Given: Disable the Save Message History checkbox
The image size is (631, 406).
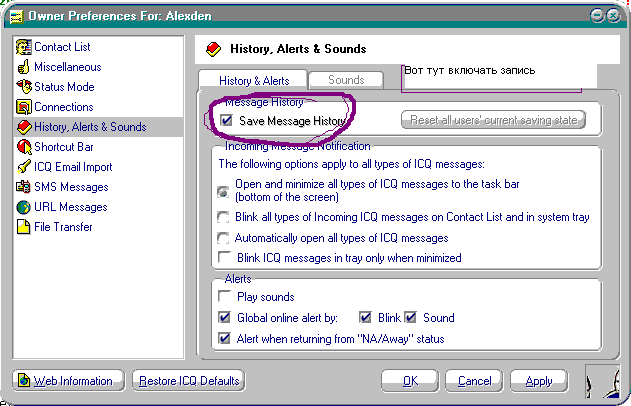Looking at the screenshot, I should [x=226, y=121].
